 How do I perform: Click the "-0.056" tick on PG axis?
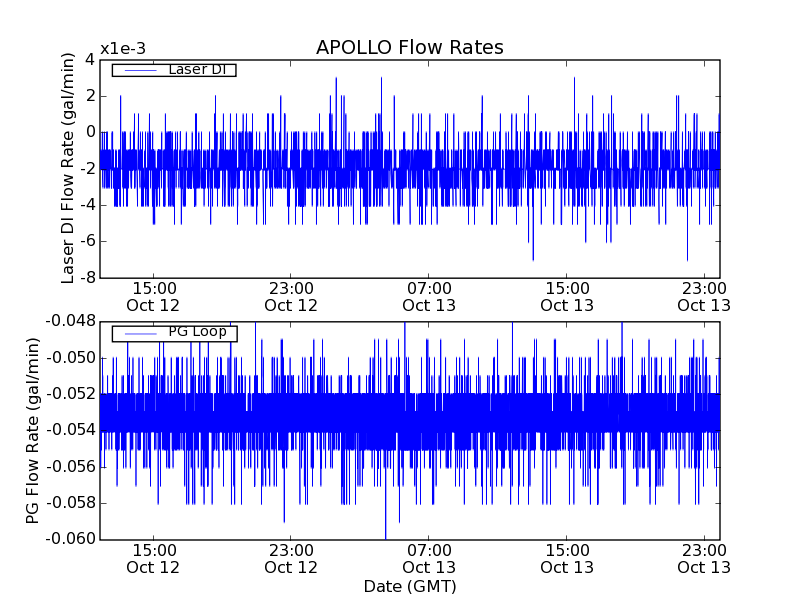(x=71, y=466)
